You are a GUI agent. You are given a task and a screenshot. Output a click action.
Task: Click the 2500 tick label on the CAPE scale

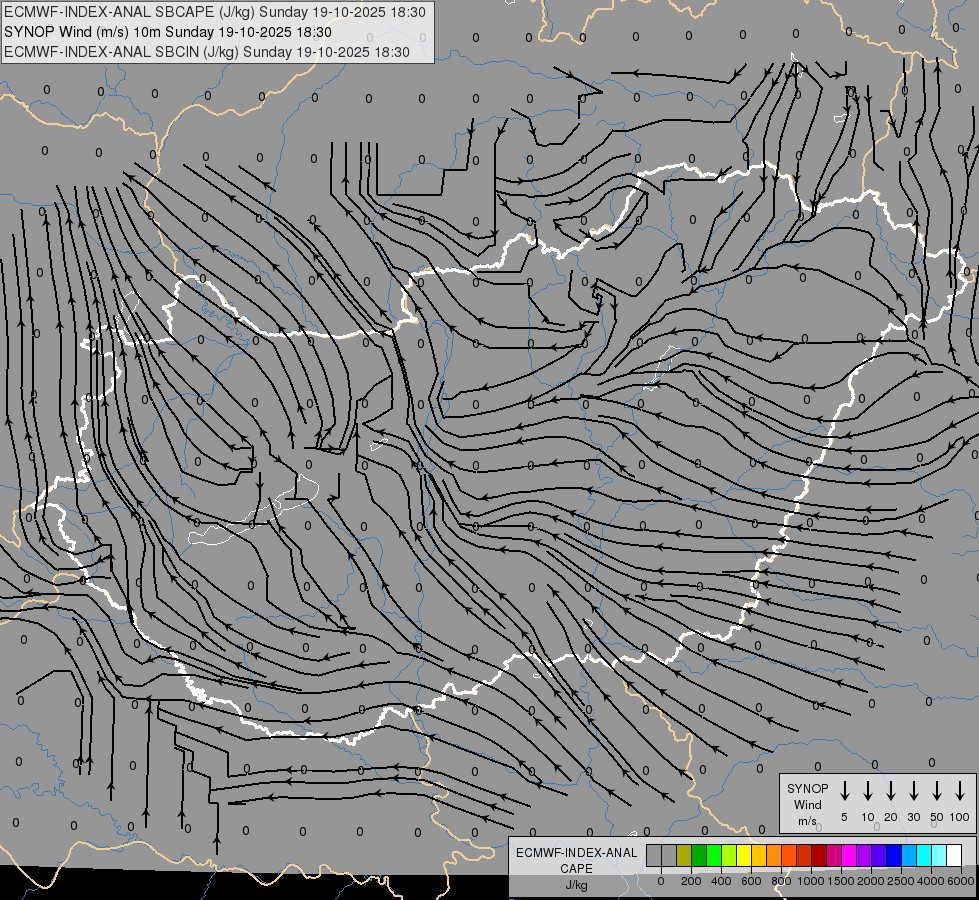pos(901,881)
